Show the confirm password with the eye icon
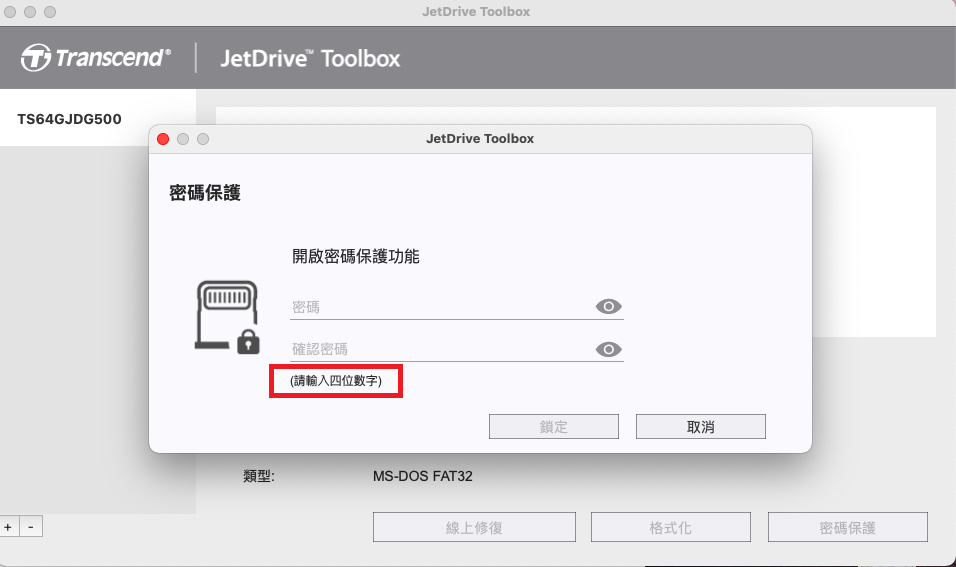The width and height of the screenshot is (956, 567). 608,349
